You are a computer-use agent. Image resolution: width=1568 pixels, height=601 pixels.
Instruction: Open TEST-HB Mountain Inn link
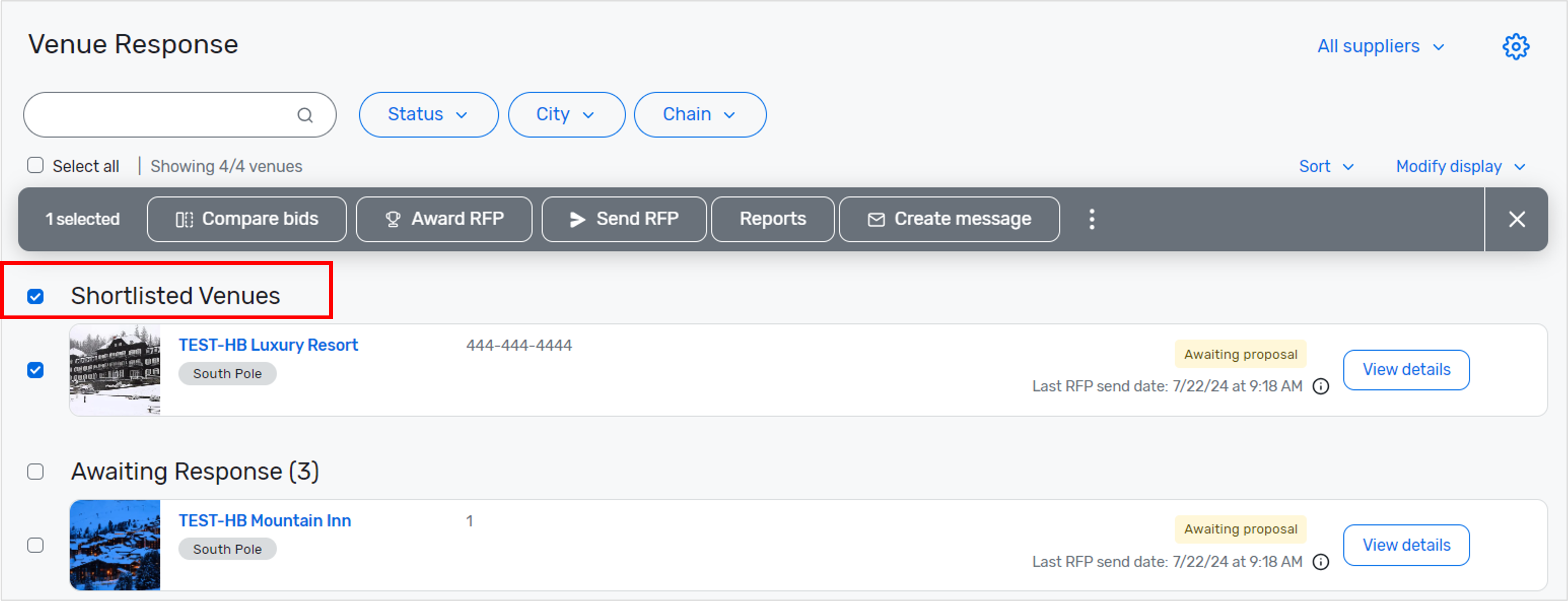point(264,521)
